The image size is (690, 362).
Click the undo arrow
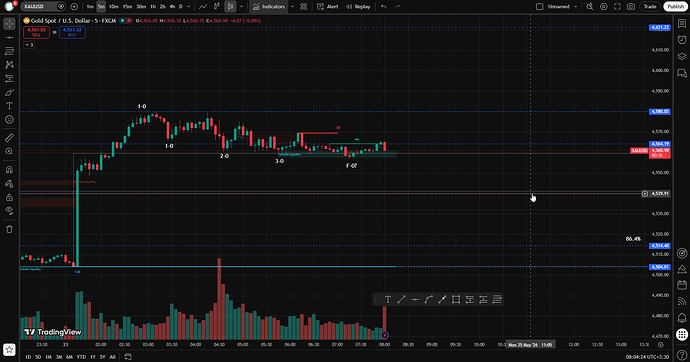384,7
